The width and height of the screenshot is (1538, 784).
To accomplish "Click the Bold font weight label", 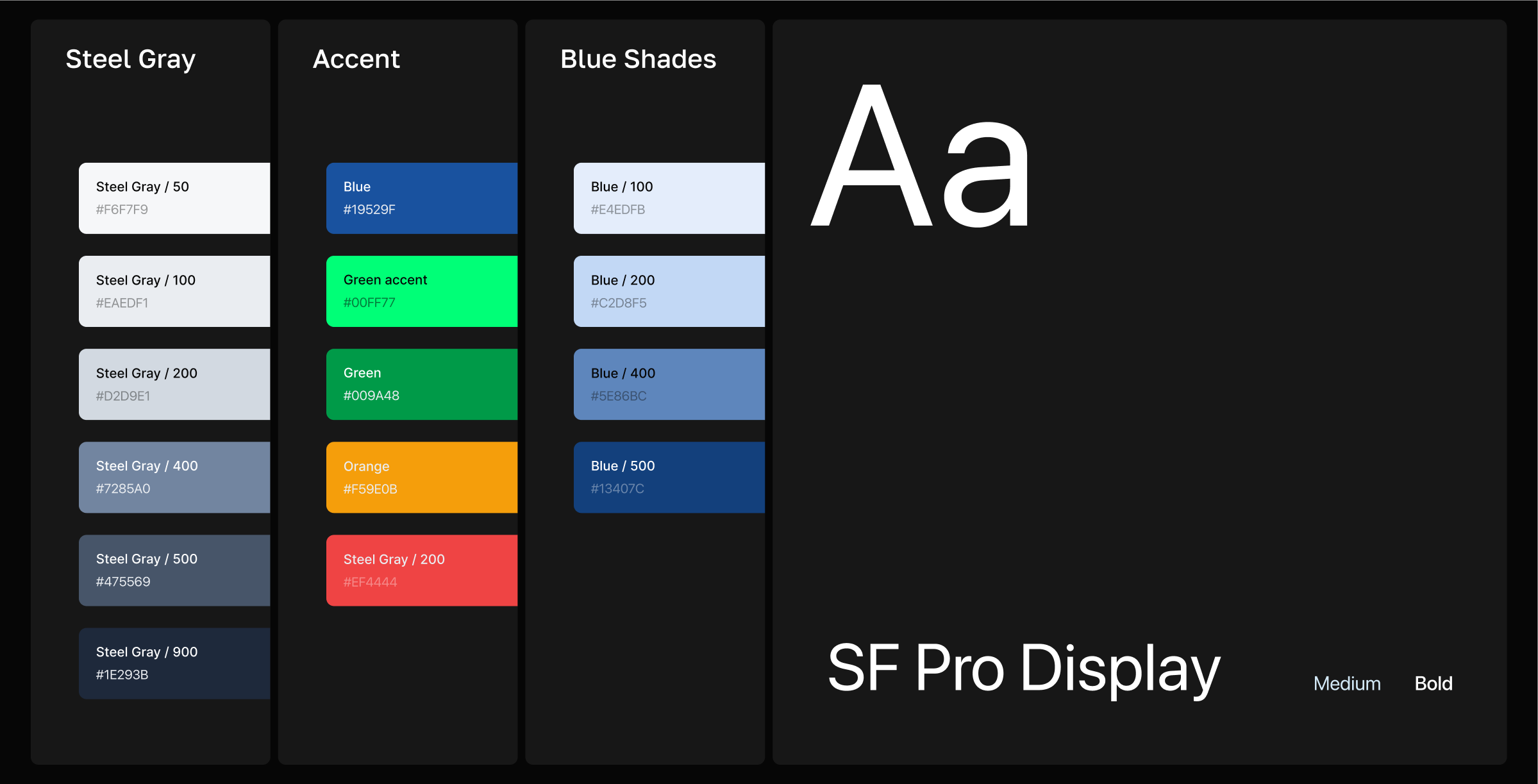I will (x=1434, y=683).
